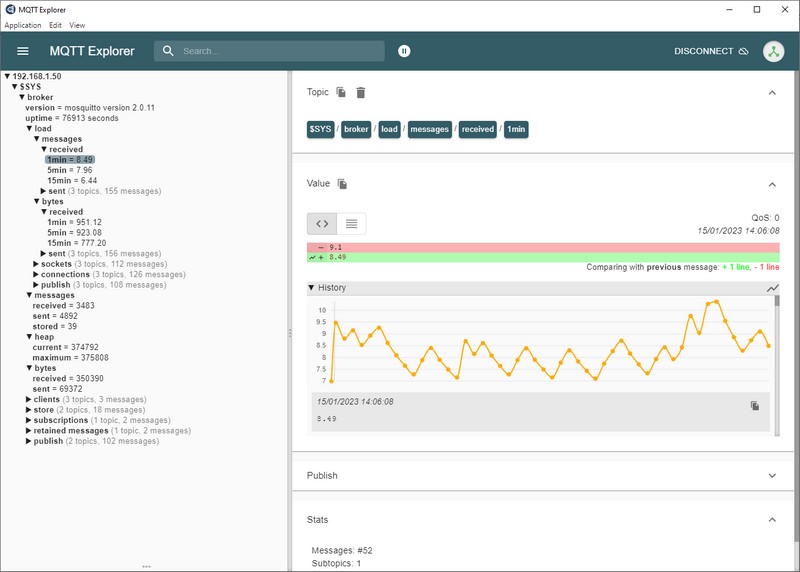Open the hamburger navigation menu
The width and height of the screenshot is (800, 572).
(x=22, y=51)
